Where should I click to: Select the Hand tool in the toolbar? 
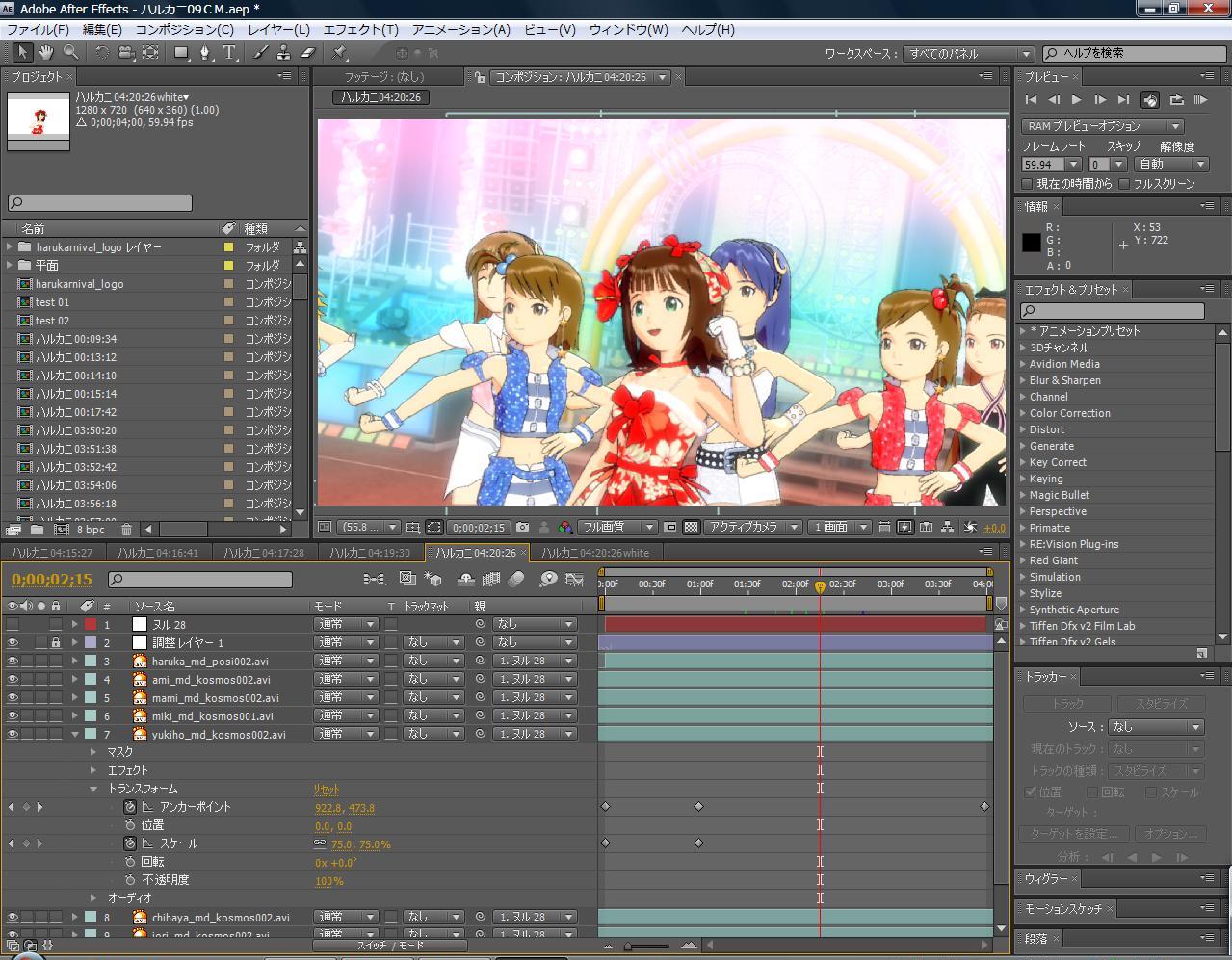(x=45, y=53)
